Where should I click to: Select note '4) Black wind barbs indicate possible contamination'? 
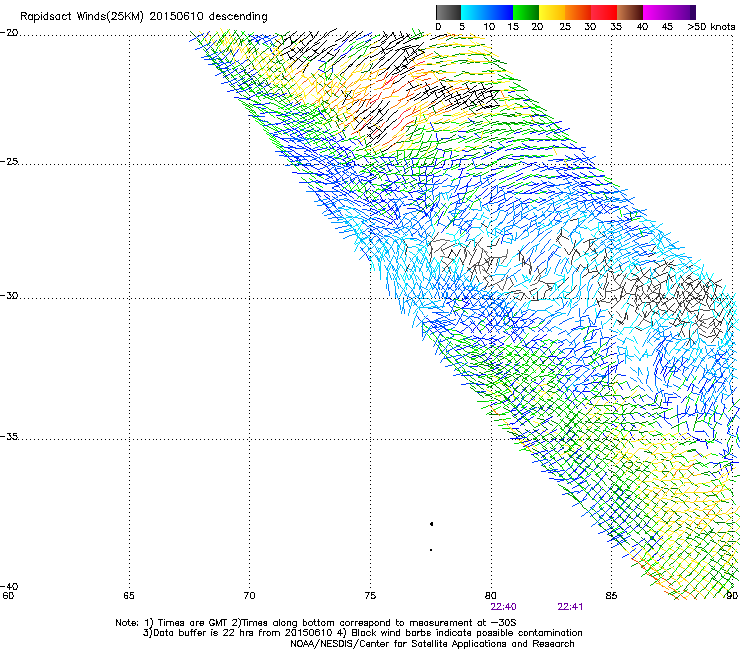point(460,633)
